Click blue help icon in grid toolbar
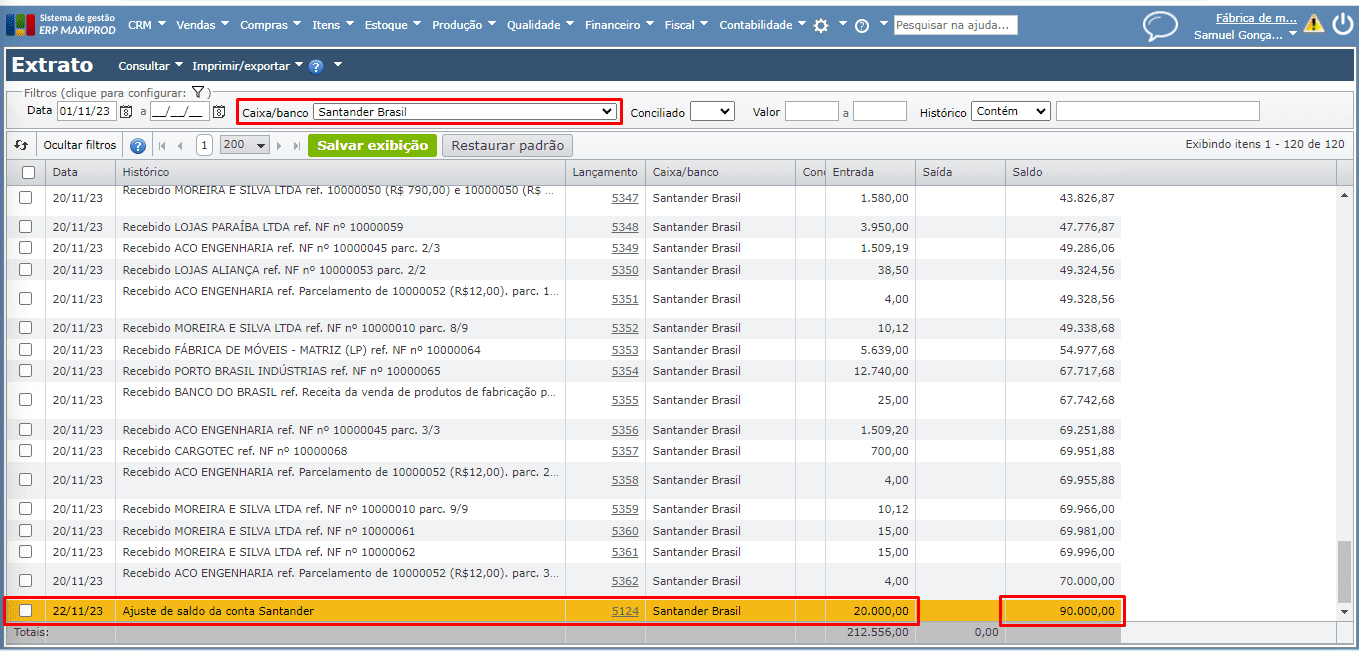 138,145
